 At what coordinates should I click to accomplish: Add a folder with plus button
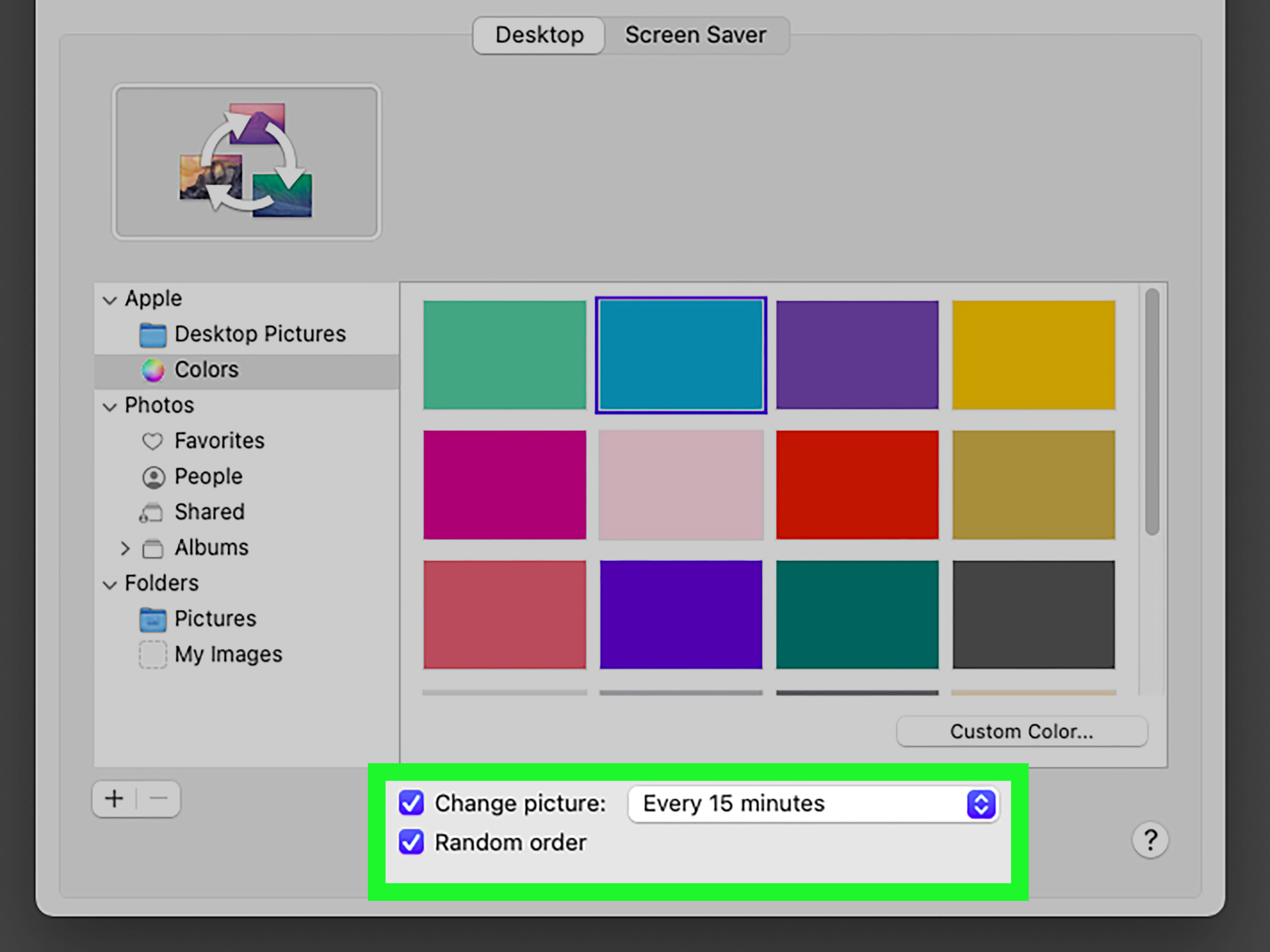[114, 799]
